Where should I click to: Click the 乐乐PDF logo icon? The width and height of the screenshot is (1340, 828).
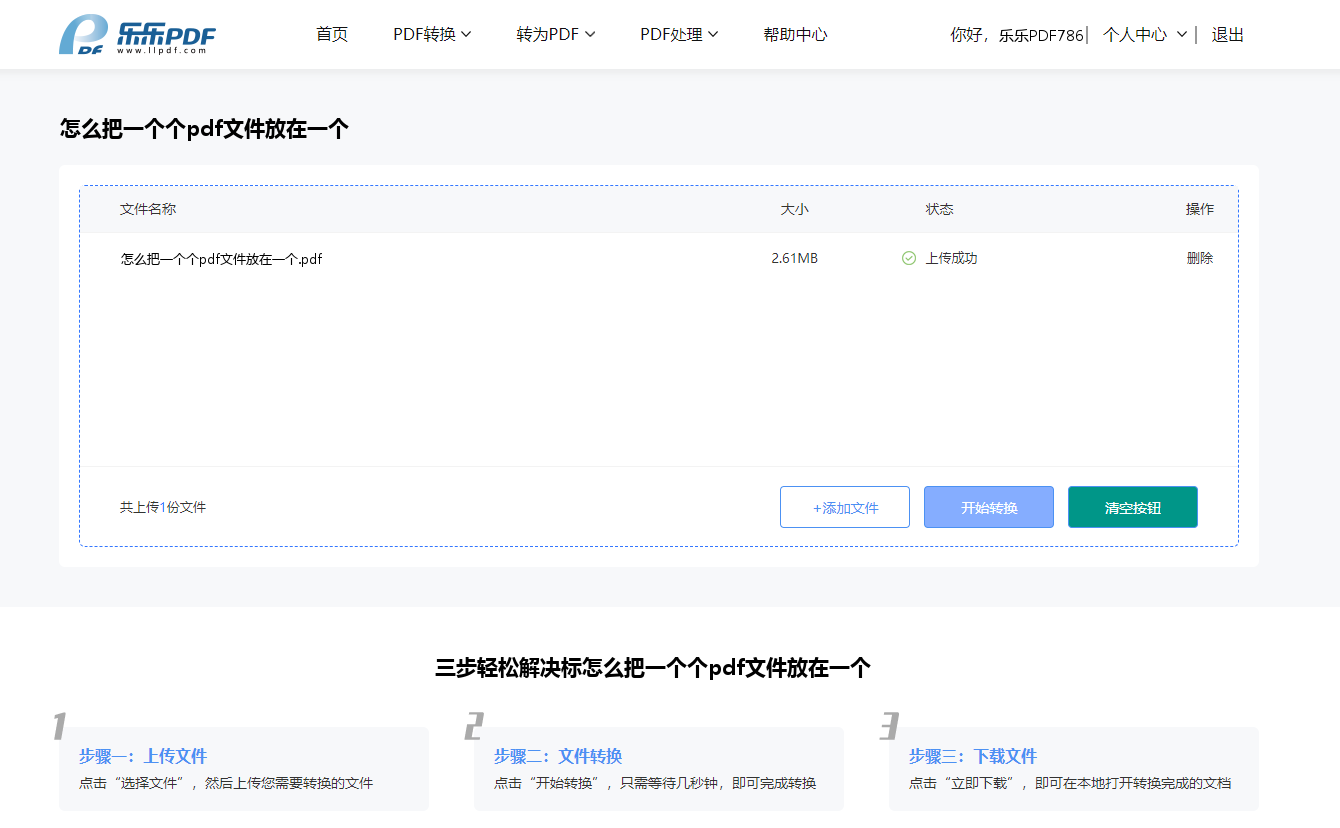click(x=137, y=35)
